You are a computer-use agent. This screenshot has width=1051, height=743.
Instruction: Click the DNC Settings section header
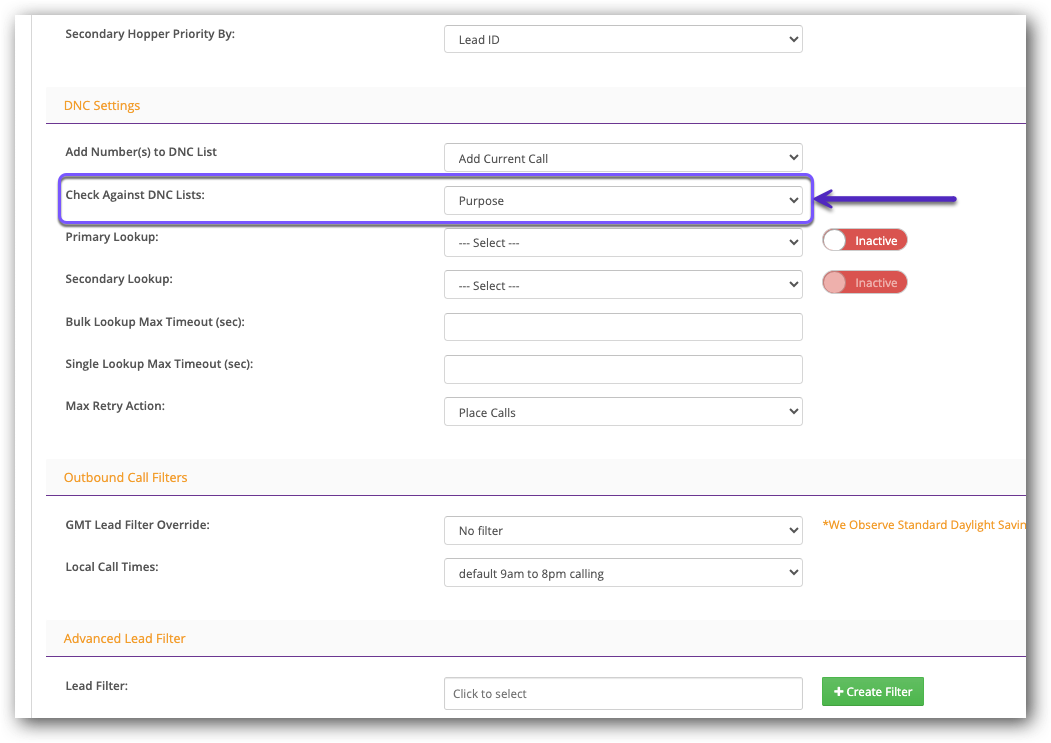coord(102,105)
